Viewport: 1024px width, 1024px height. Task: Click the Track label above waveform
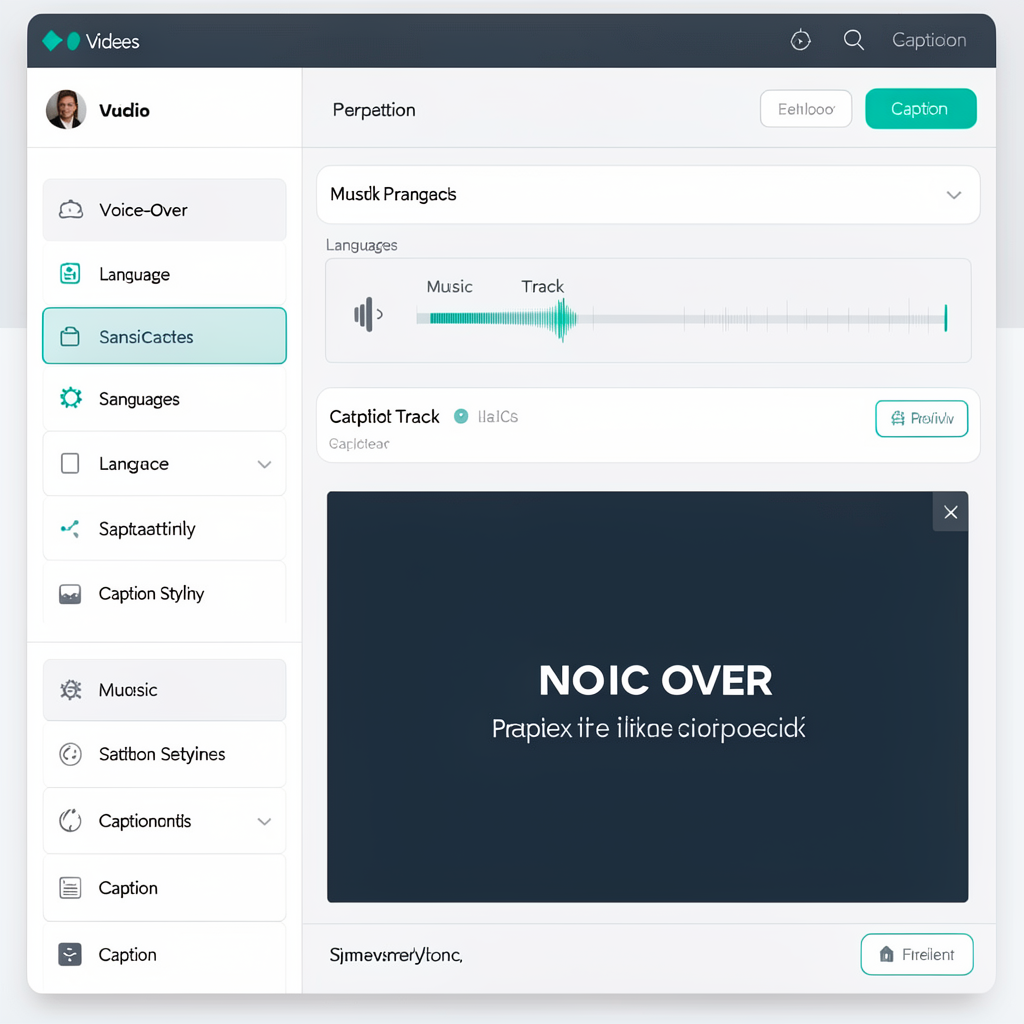tap(542, 287)
